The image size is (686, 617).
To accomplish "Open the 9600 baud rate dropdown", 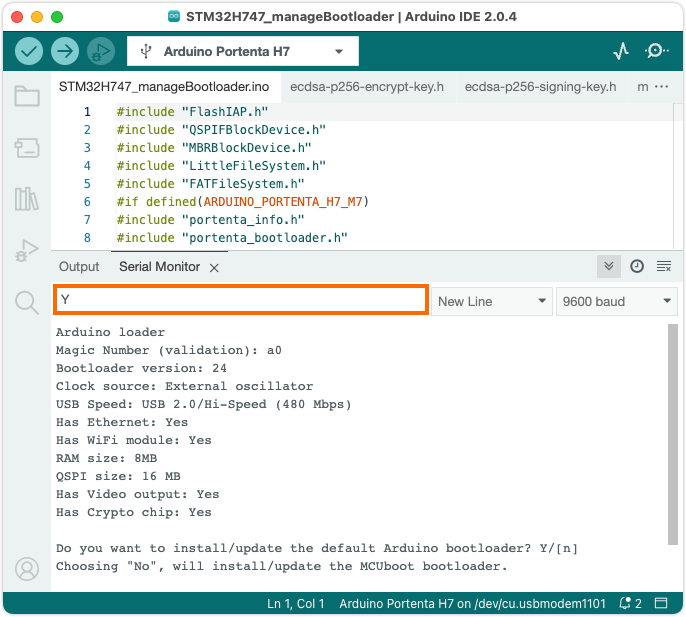I will (616, 301).
